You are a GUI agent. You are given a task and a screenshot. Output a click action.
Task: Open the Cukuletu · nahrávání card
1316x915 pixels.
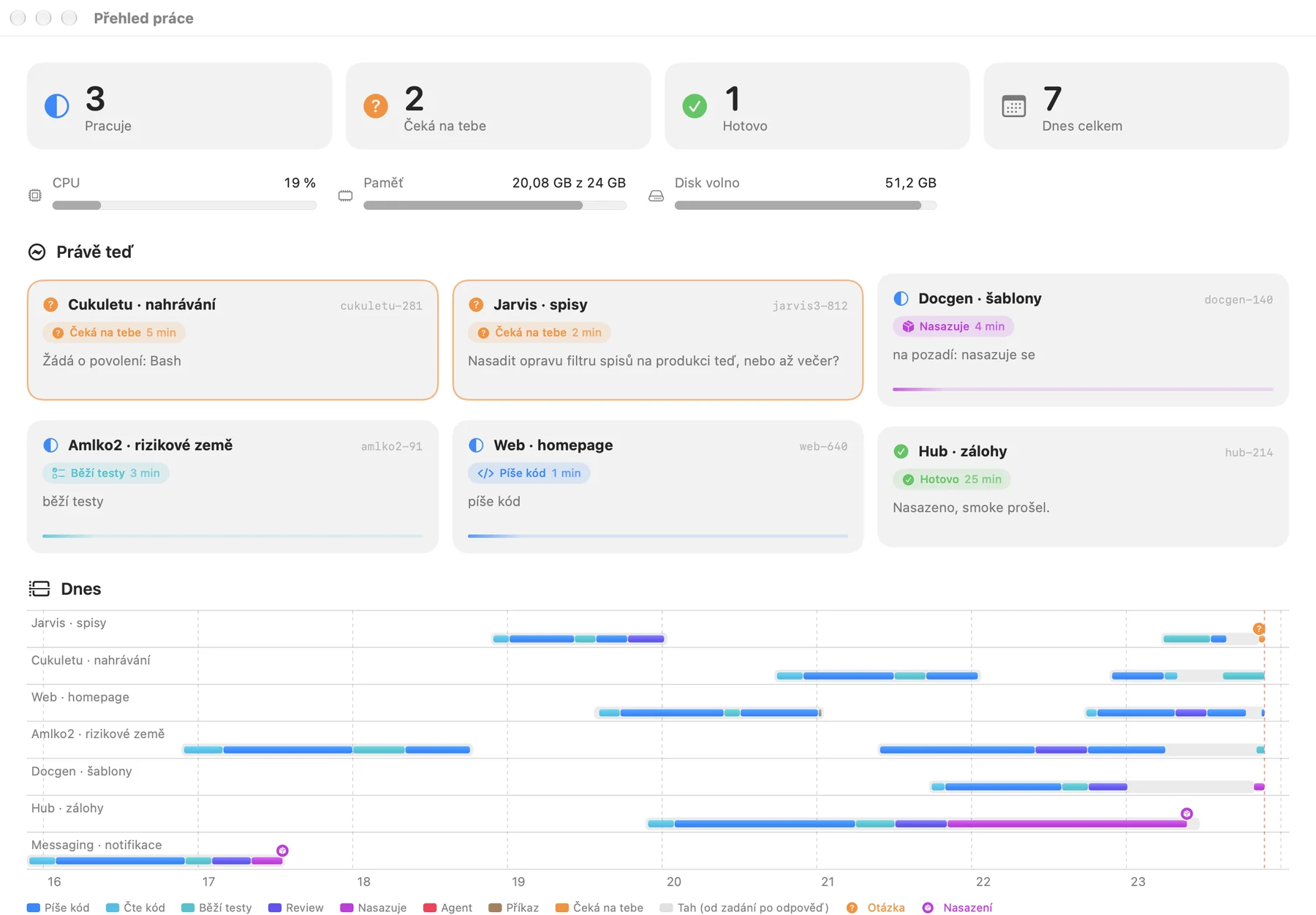tap(232, 340)
